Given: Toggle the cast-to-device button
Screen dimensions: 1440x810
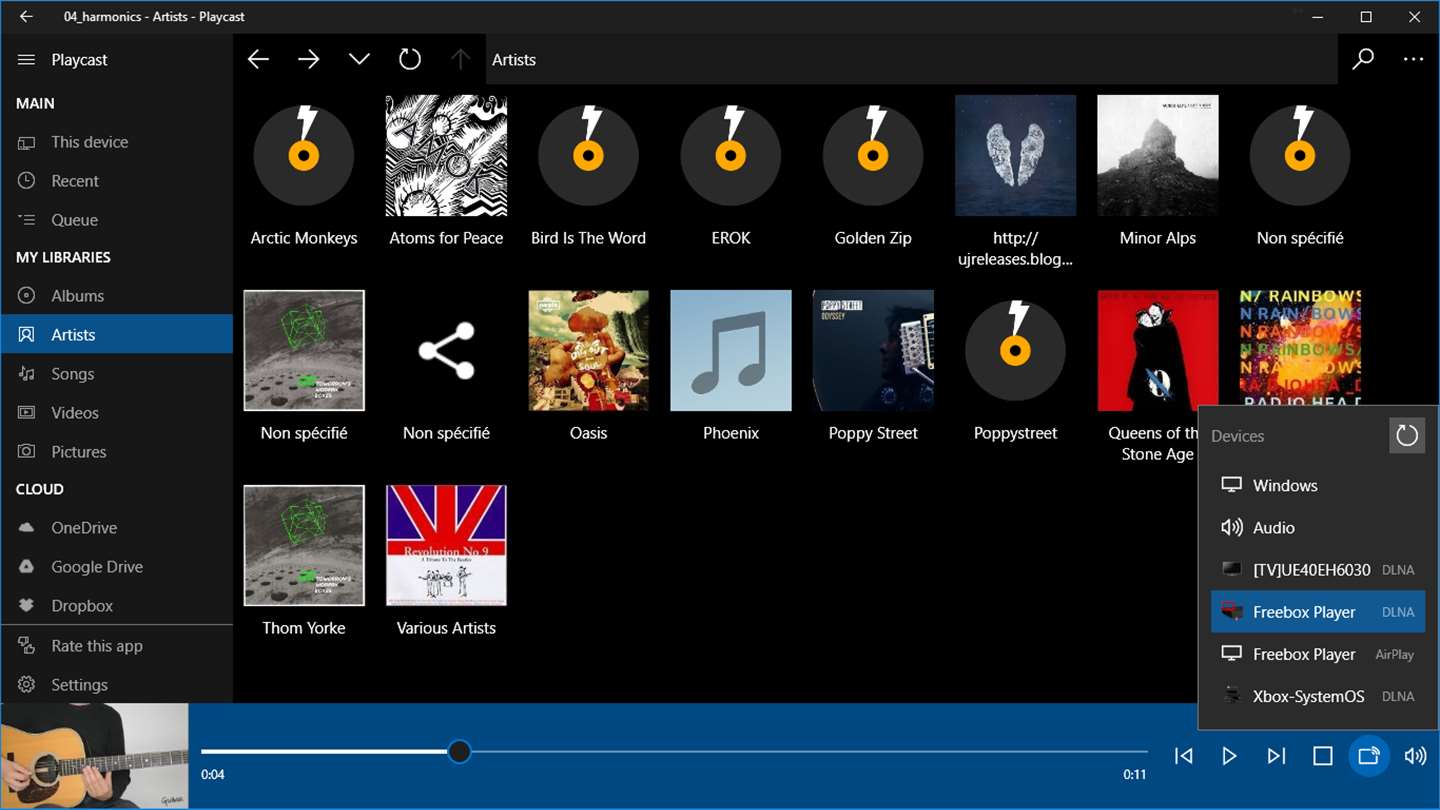Looking at the screenshot, I should click(1369, 756).
